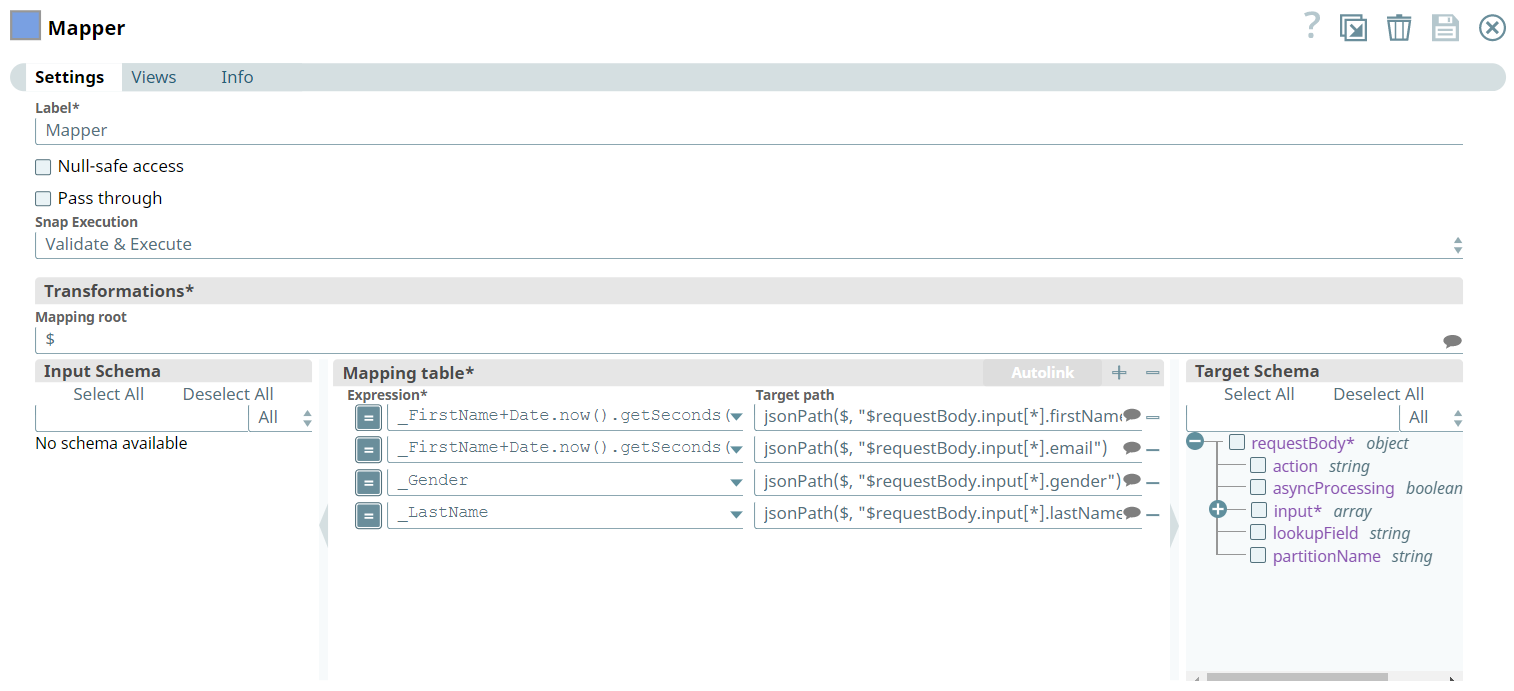Image resolution: width=1514 pixels, height=691 pixels.
Task: Check the requestBody schema checkbox
Action: click(1237, 442)
